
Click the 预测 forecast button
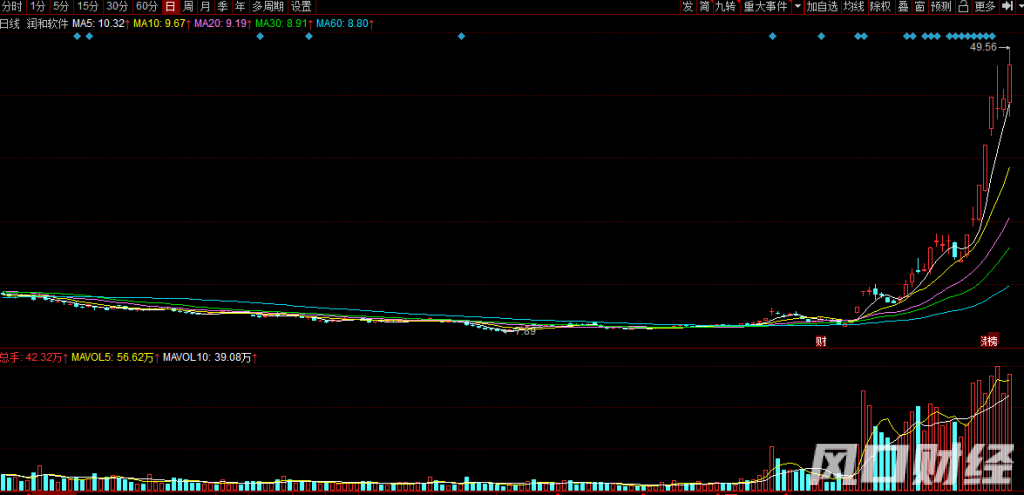941,7
